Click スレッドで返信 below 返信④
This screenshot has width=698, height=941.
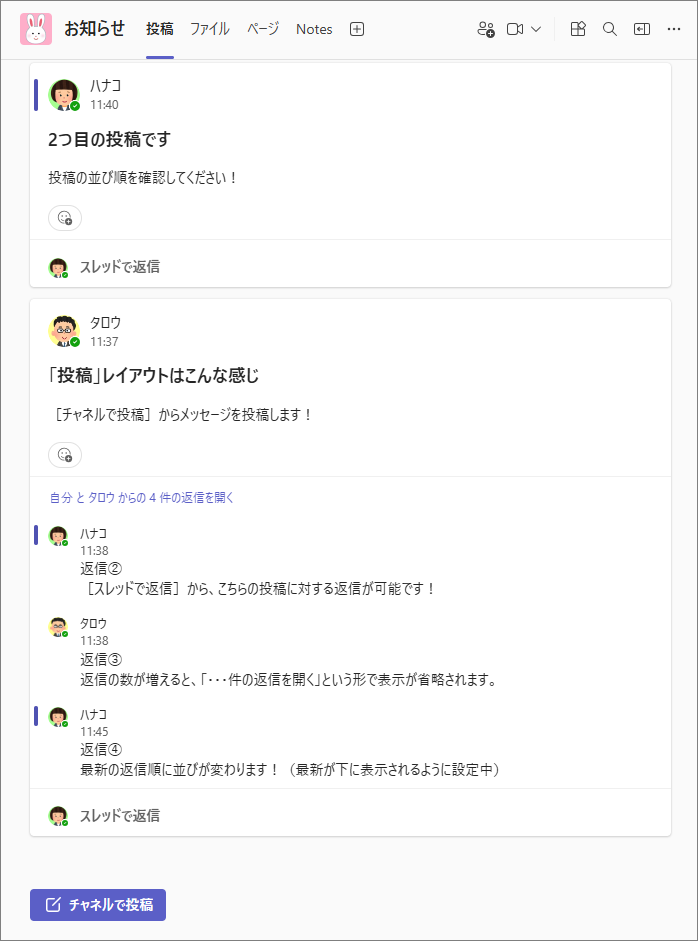tap(119, 816)
